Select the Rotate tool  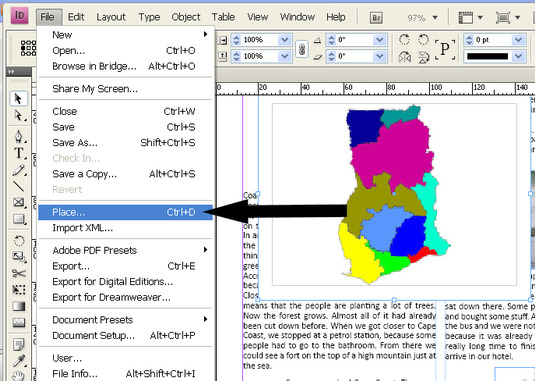point(18,241)
